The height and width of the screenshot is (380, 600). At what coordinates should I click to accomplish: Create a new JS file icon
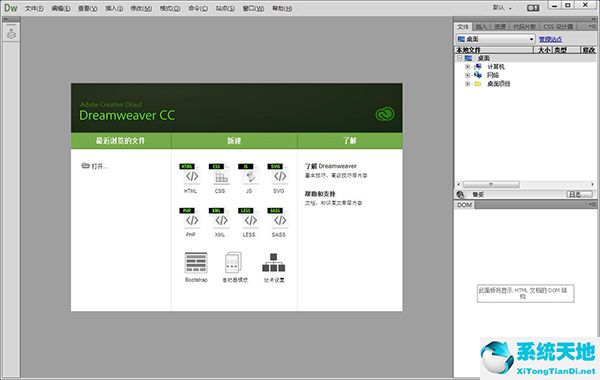pyautogui.click(x=249, y=174)
